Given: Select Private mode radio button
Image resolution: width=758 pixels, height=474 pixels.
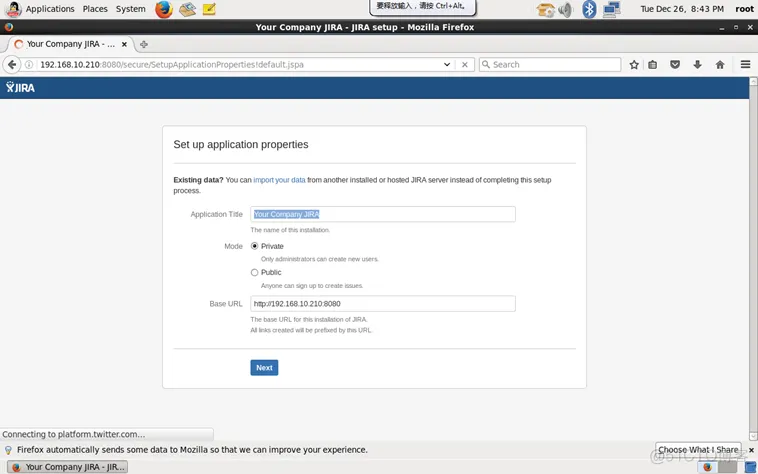Looking at the screenshot, I should point(254,246).
